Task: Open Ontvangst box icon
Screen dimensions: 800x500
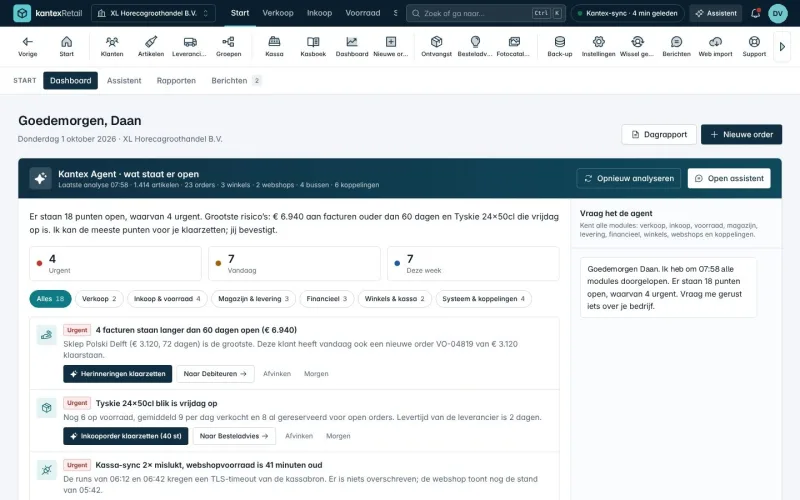Action: coord(436,46)
